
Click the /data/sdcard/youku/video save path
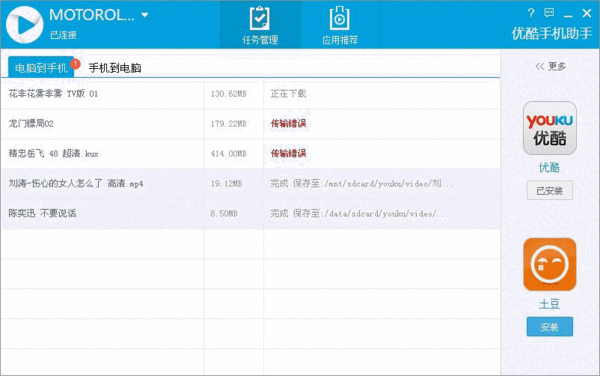pyautogui.click(x=386, y=214)
